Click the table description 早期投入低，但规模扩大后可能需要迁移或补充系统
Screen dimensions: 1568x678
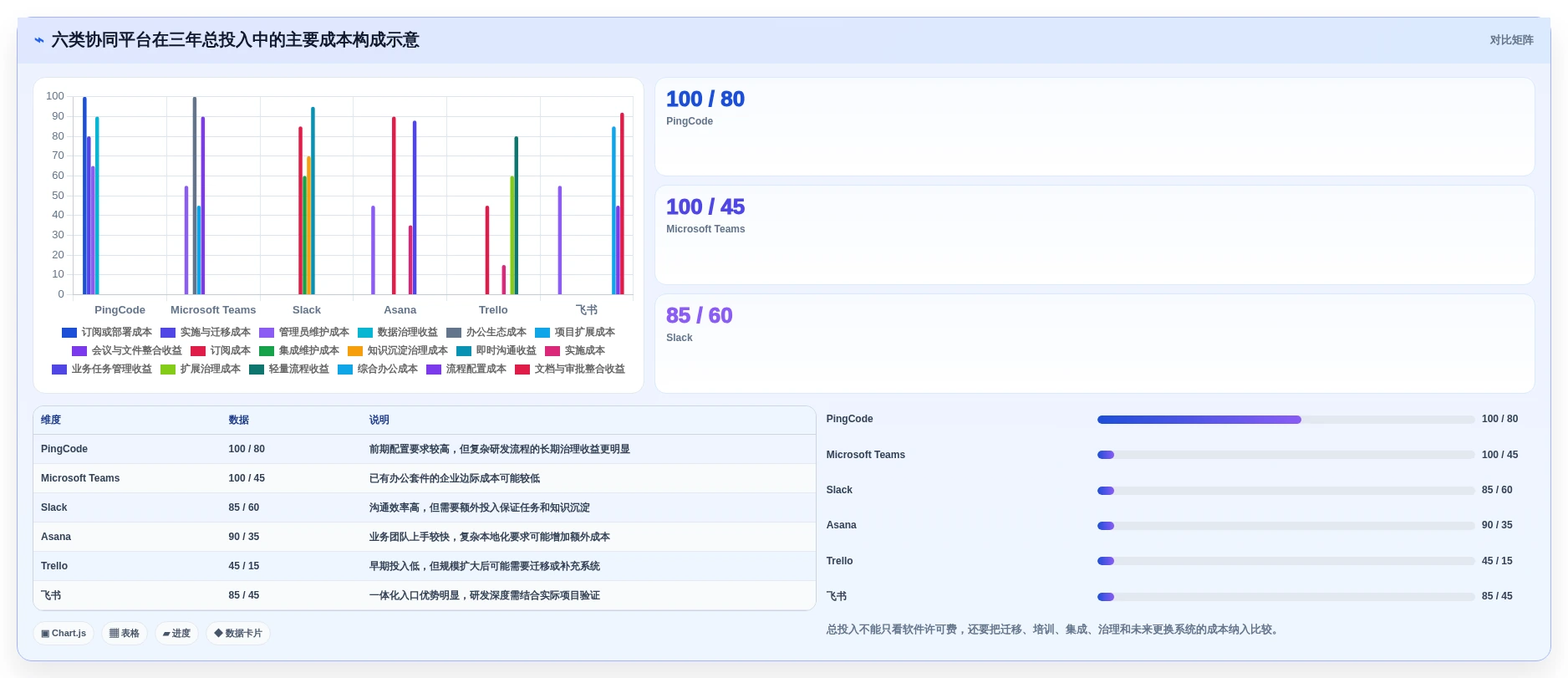485,566
